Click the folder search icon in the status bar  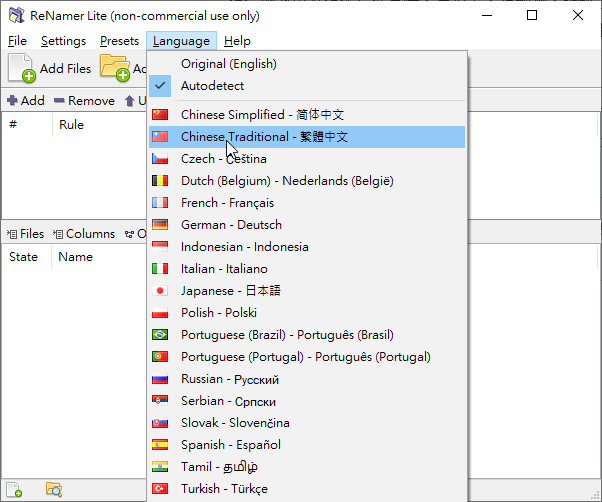(x=54, y=489)
